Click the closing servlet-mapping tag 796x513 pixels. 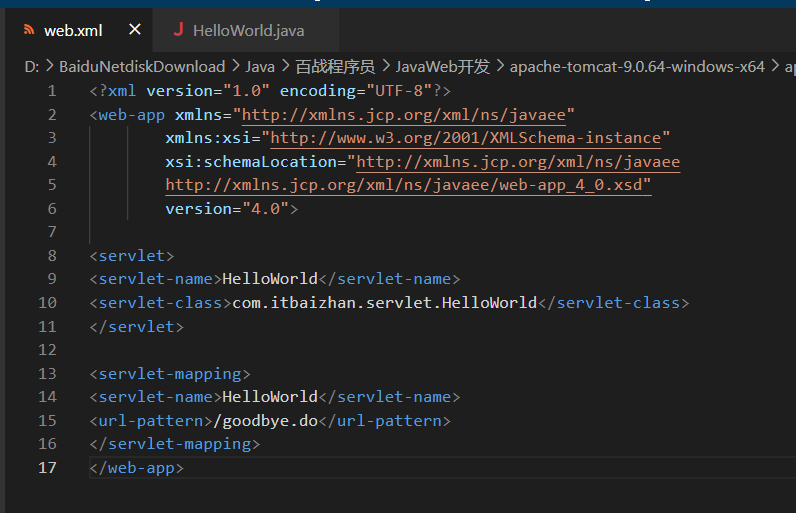[x=175, y=444]
